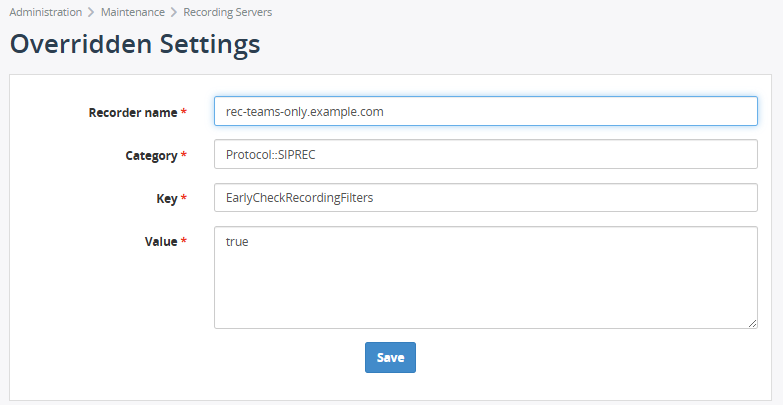Focus the Recorder name text field
783x405 pixels.
[x=485, y=111]
